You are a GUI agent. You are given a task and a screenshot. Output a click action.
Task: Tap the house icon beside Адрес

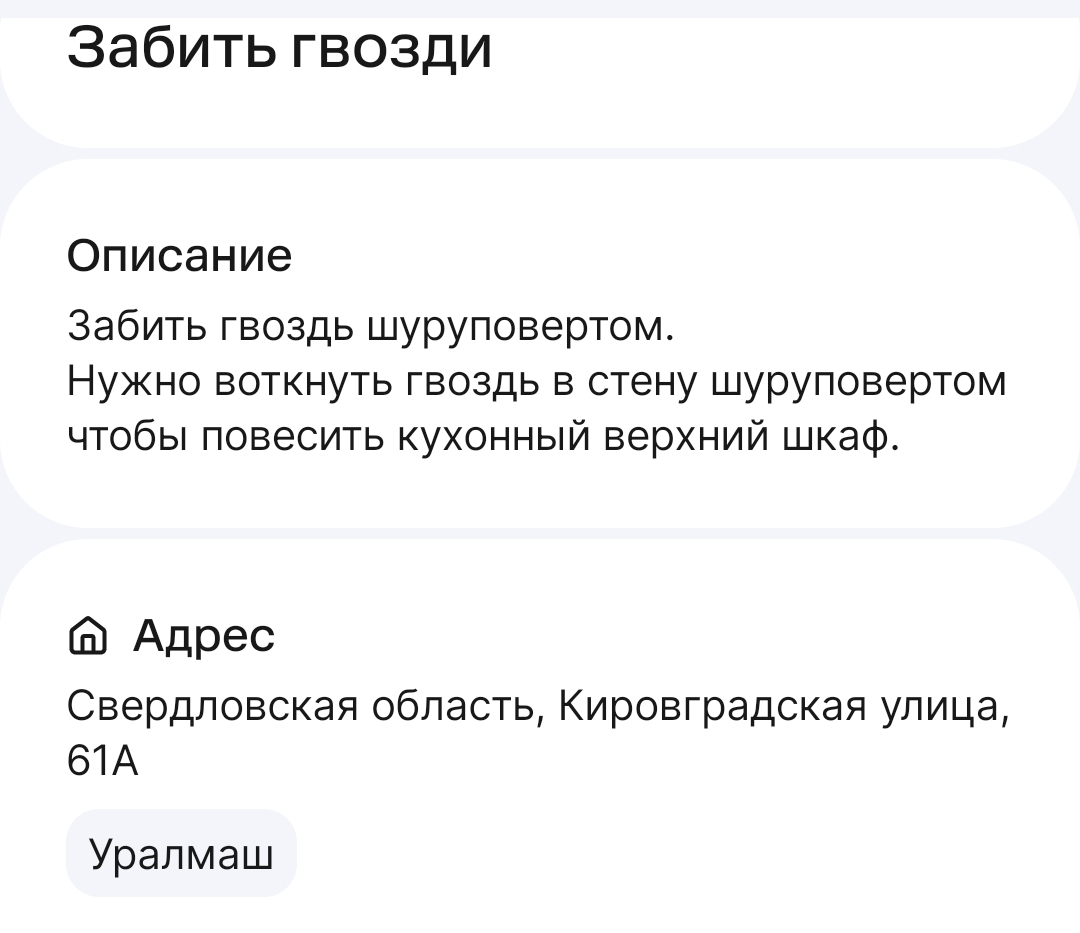[x=90, y=636]
